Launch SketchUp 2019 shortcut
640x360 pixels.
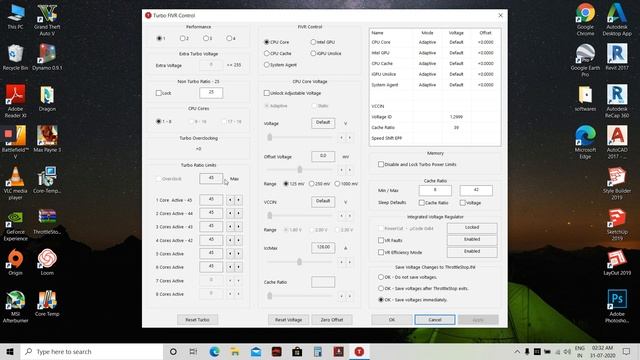click(x=617, y=225)
